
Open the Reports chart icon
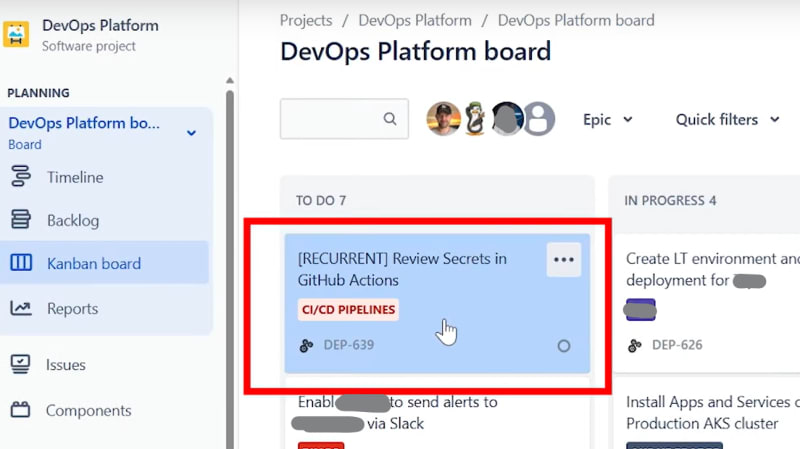coord(21,308)
